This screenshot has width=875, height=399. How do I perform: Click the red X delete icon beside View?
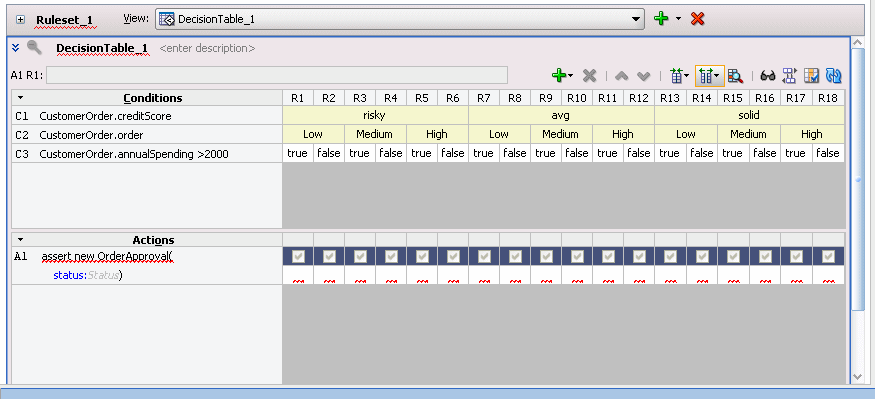pos(697,19)
